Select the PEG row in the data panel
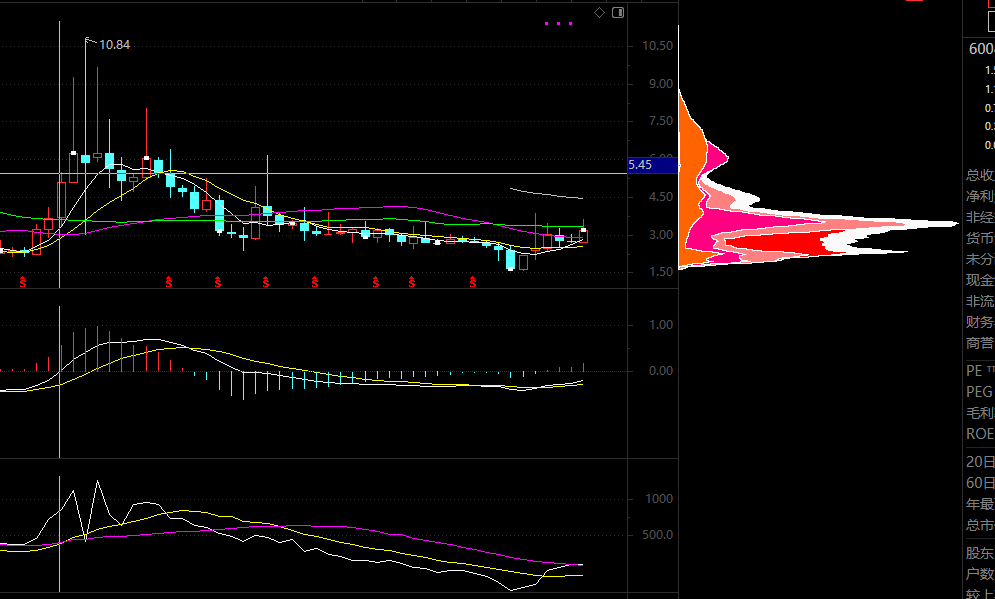 [x=980, y=392]
